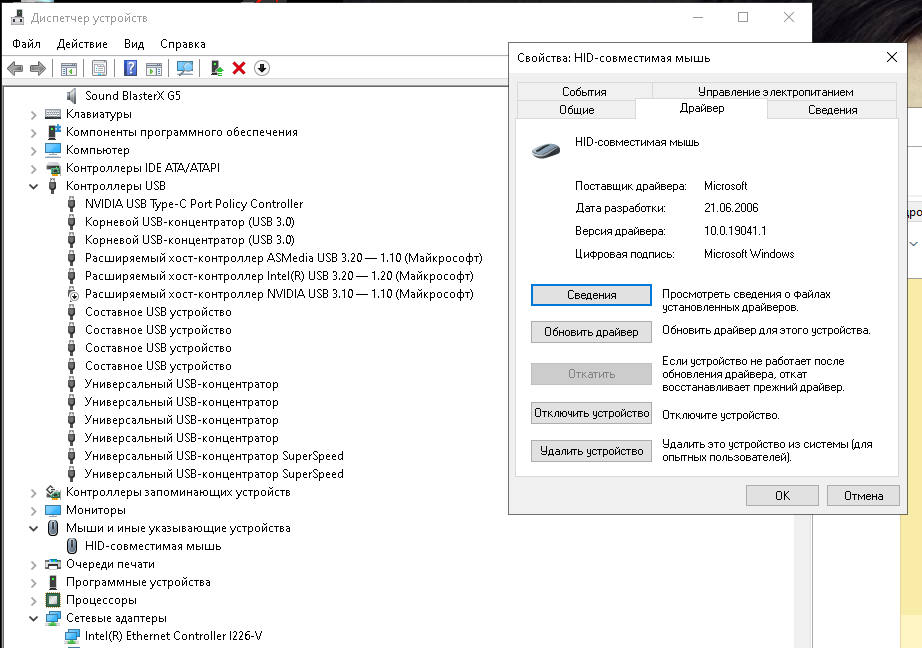Image resolution: width=922 pixels, height=648 pixels.
Task: Click the Компьютер monitor icon
Action: tap(53, 150)
